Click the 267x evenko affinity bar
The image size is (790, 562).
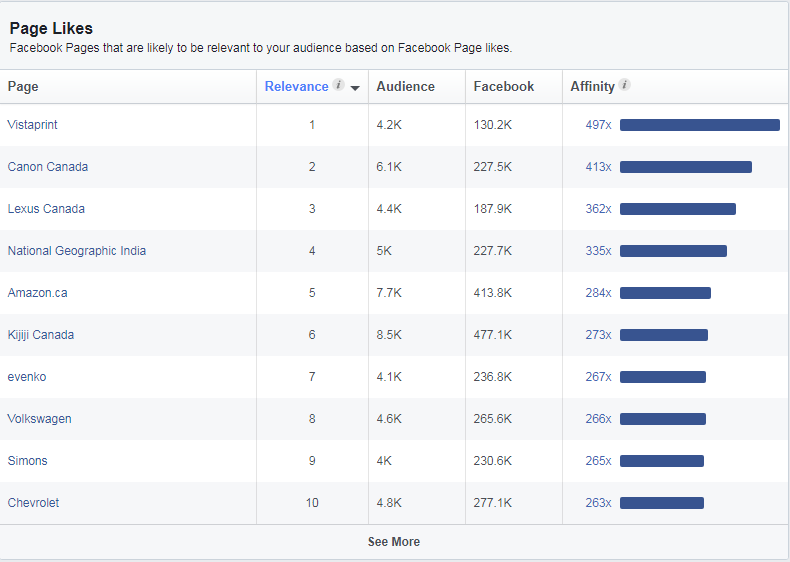(x=663, y=377)
